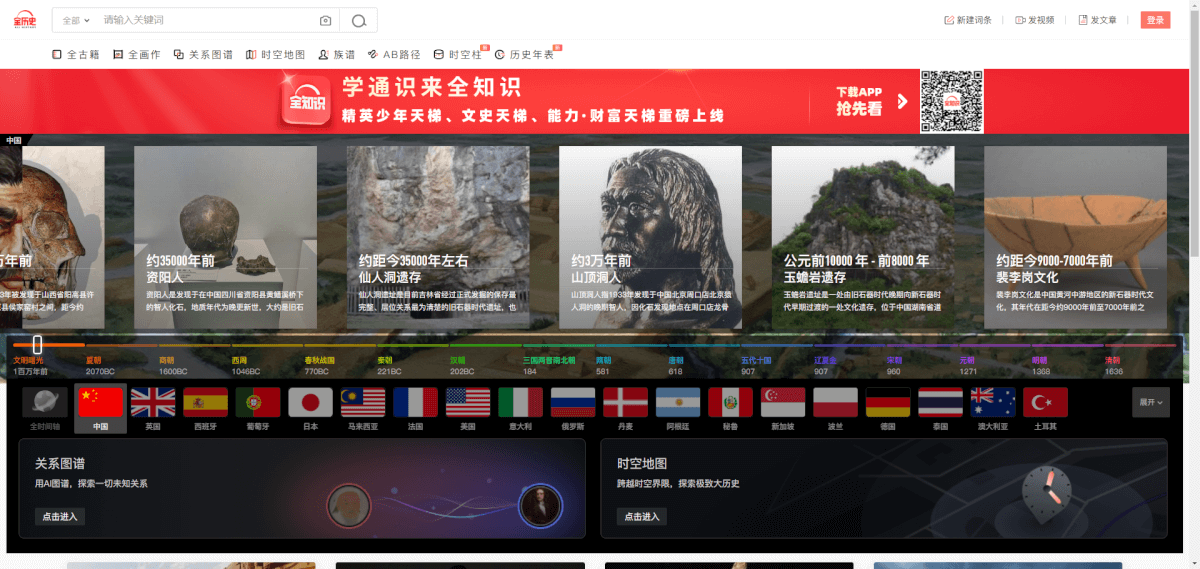Screen dimensions: 1200x569
Task: Select the 全时间轴 globe icon
Action: (45, 402)
